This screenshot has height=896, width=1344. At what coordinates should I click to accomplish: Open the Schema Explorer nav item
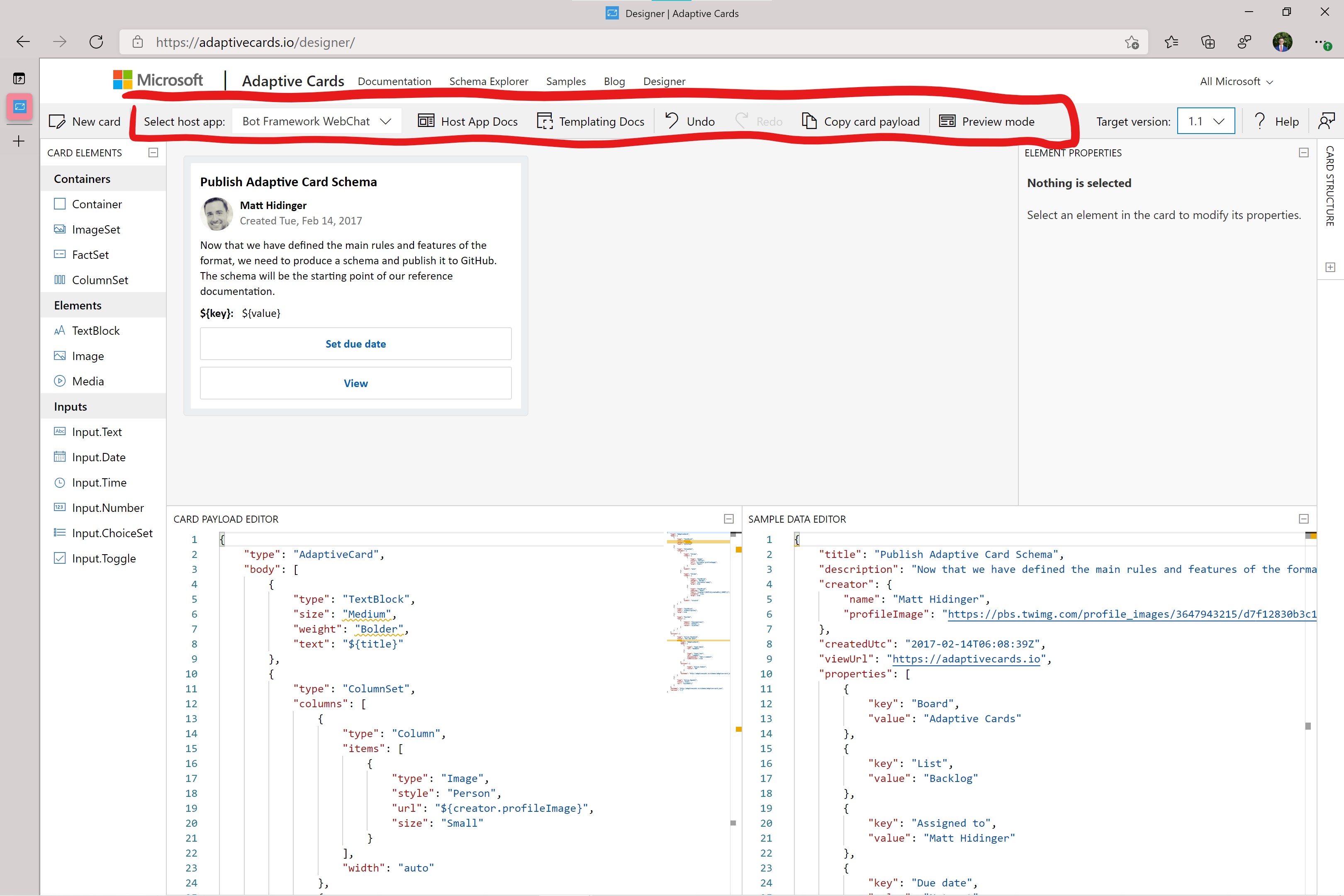(x=489, y=82)
